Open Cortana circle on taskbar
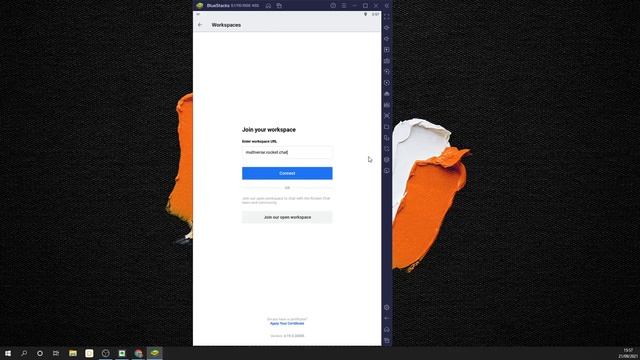Screen dimensions: 640x360 point(40,353)
